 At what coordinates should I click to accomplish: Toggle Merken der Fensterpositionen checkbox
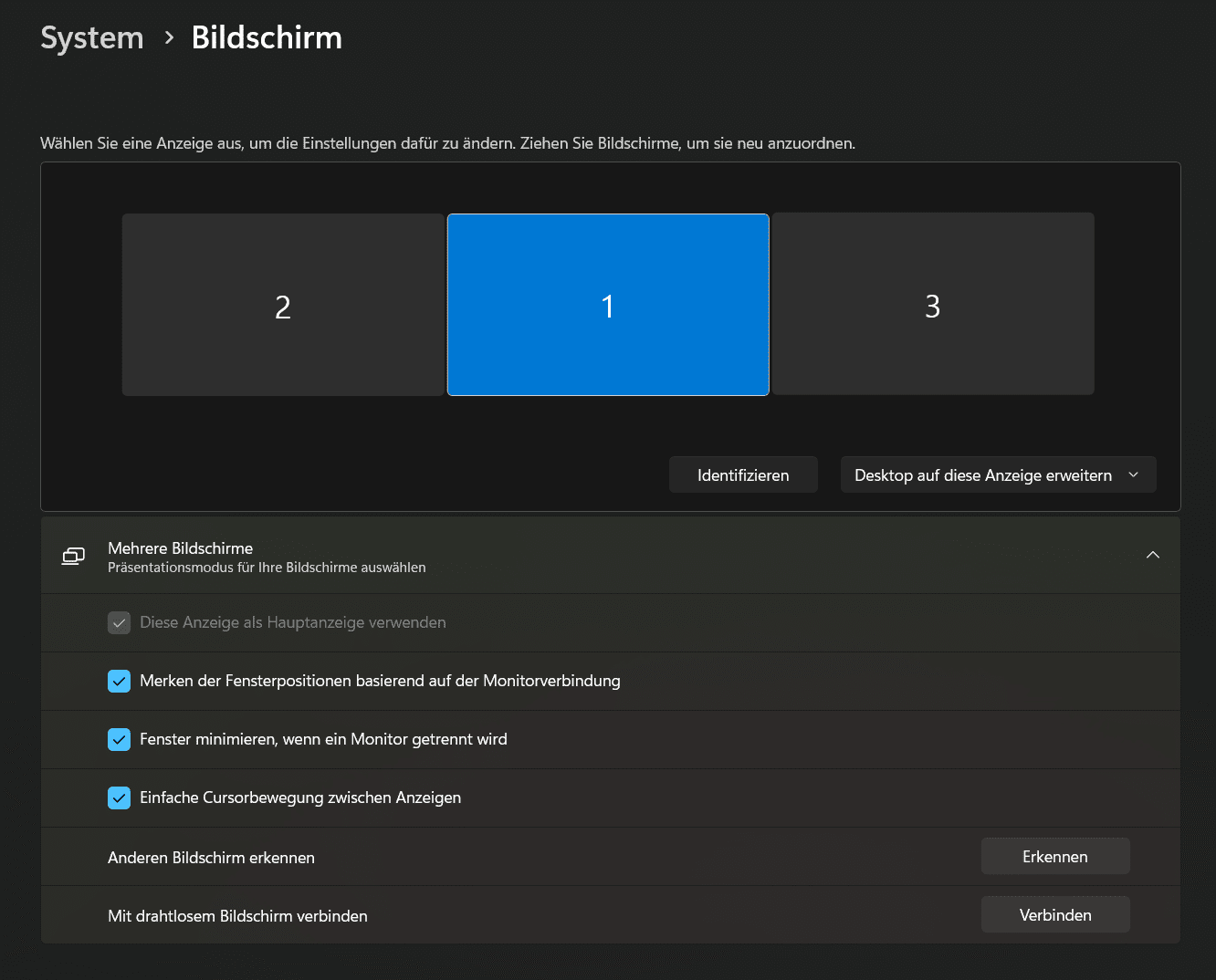[119, 681]
